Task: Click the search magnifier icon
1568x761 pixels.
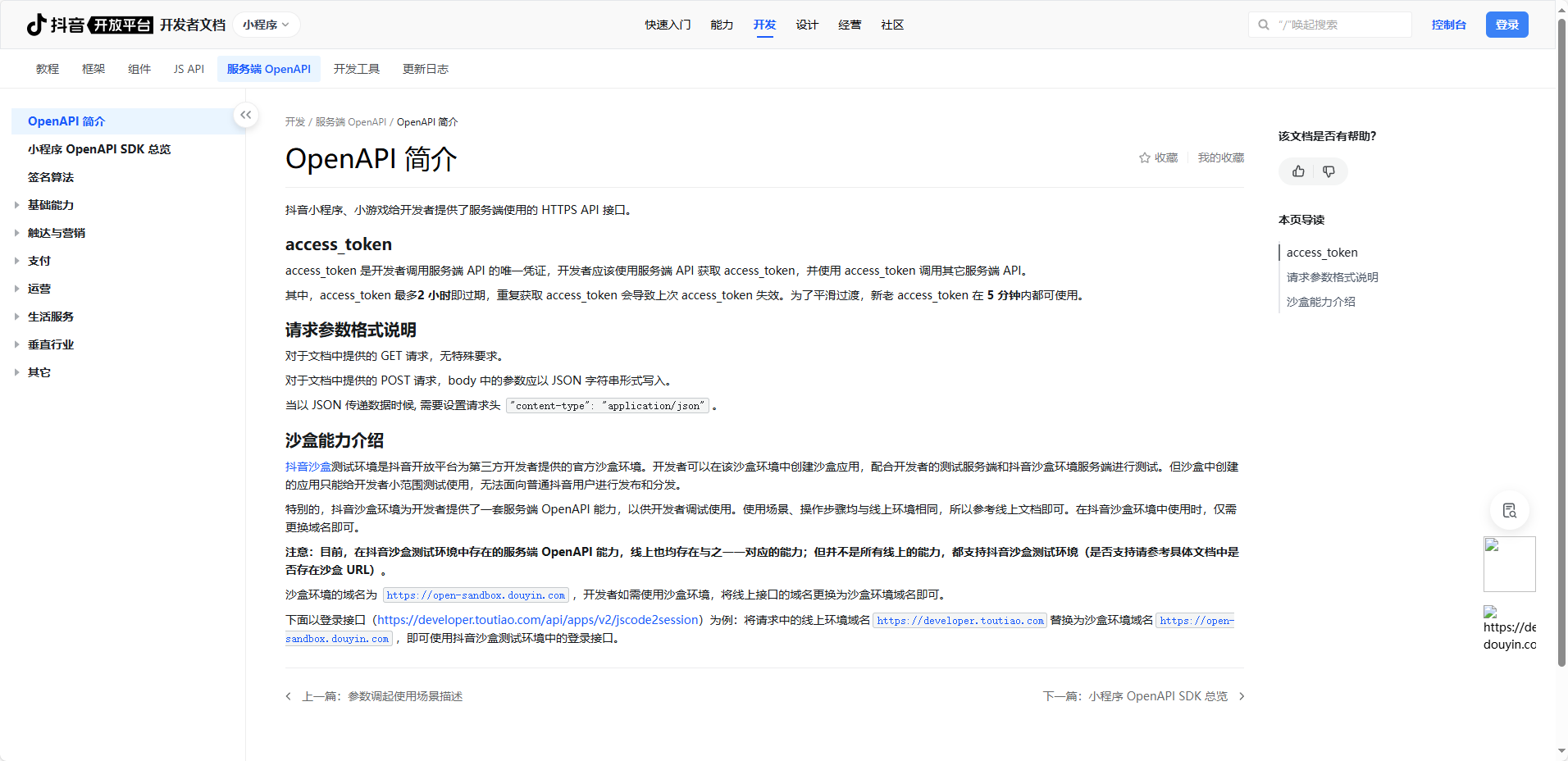Action: (x=1264, y=25)
